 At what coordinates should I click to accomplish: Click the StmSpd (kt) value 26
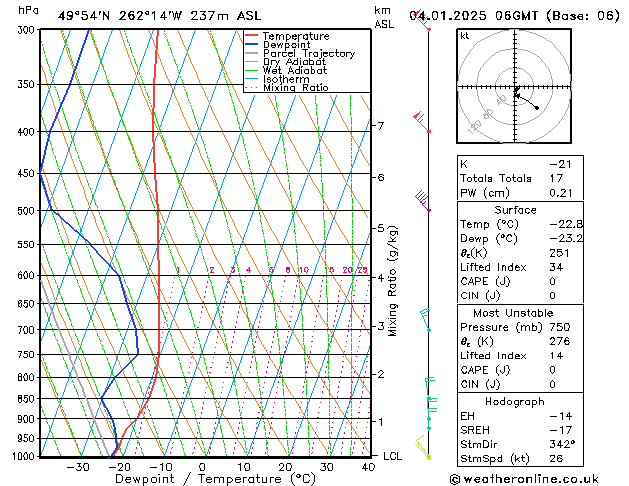[x=556, y=458]
